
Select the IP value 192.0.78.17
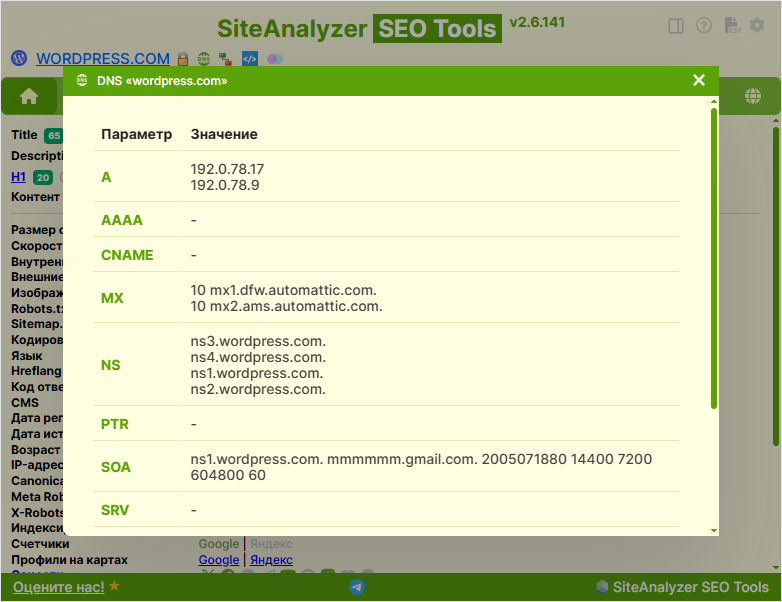click(x=227, y=169)
